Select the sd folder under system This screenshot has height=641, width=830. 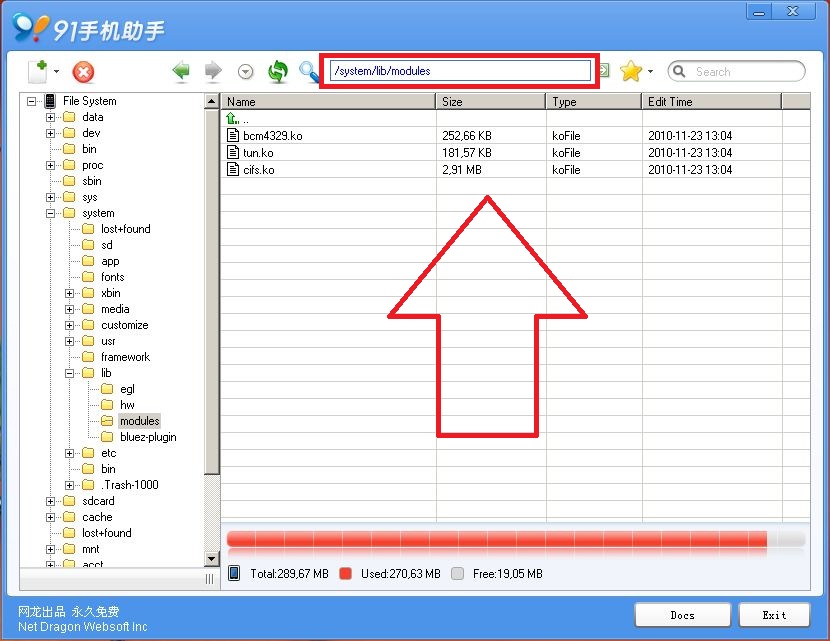pos(107,245)
